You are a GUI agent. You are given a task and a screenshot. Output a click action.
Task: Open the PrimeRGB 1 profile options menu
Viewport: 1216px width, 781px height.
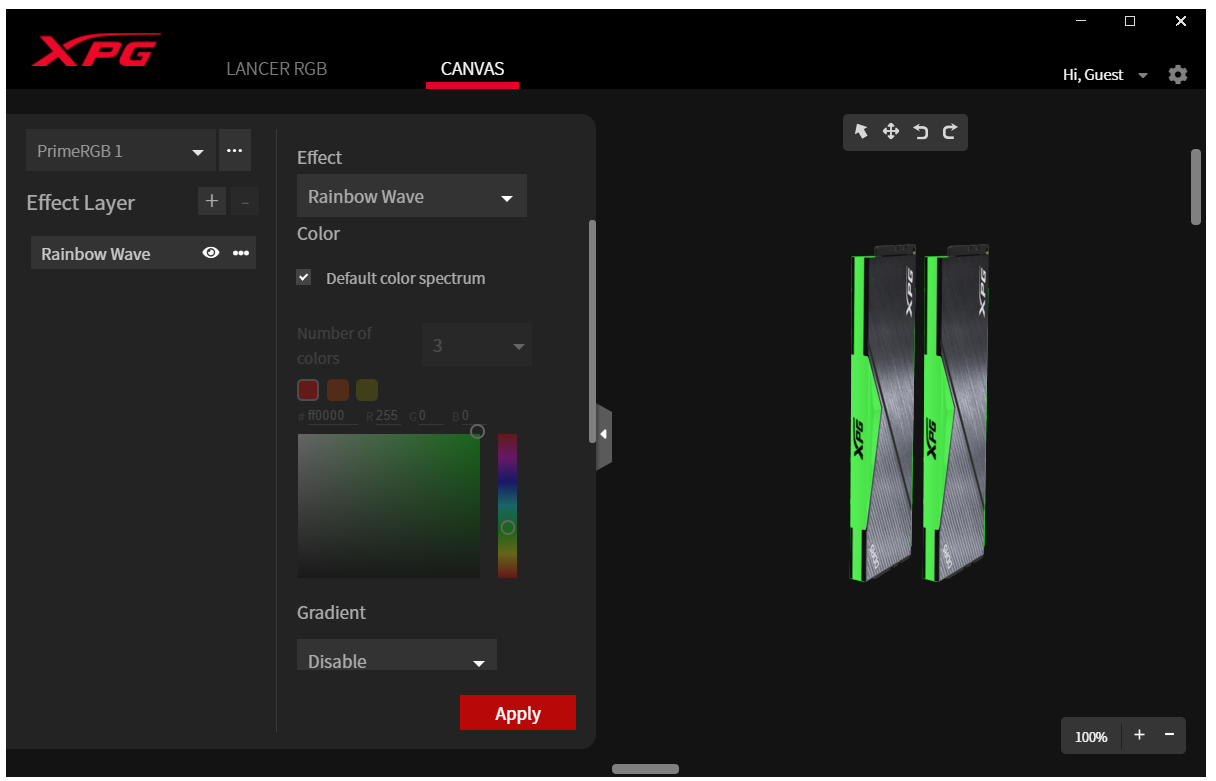(234, 151)
